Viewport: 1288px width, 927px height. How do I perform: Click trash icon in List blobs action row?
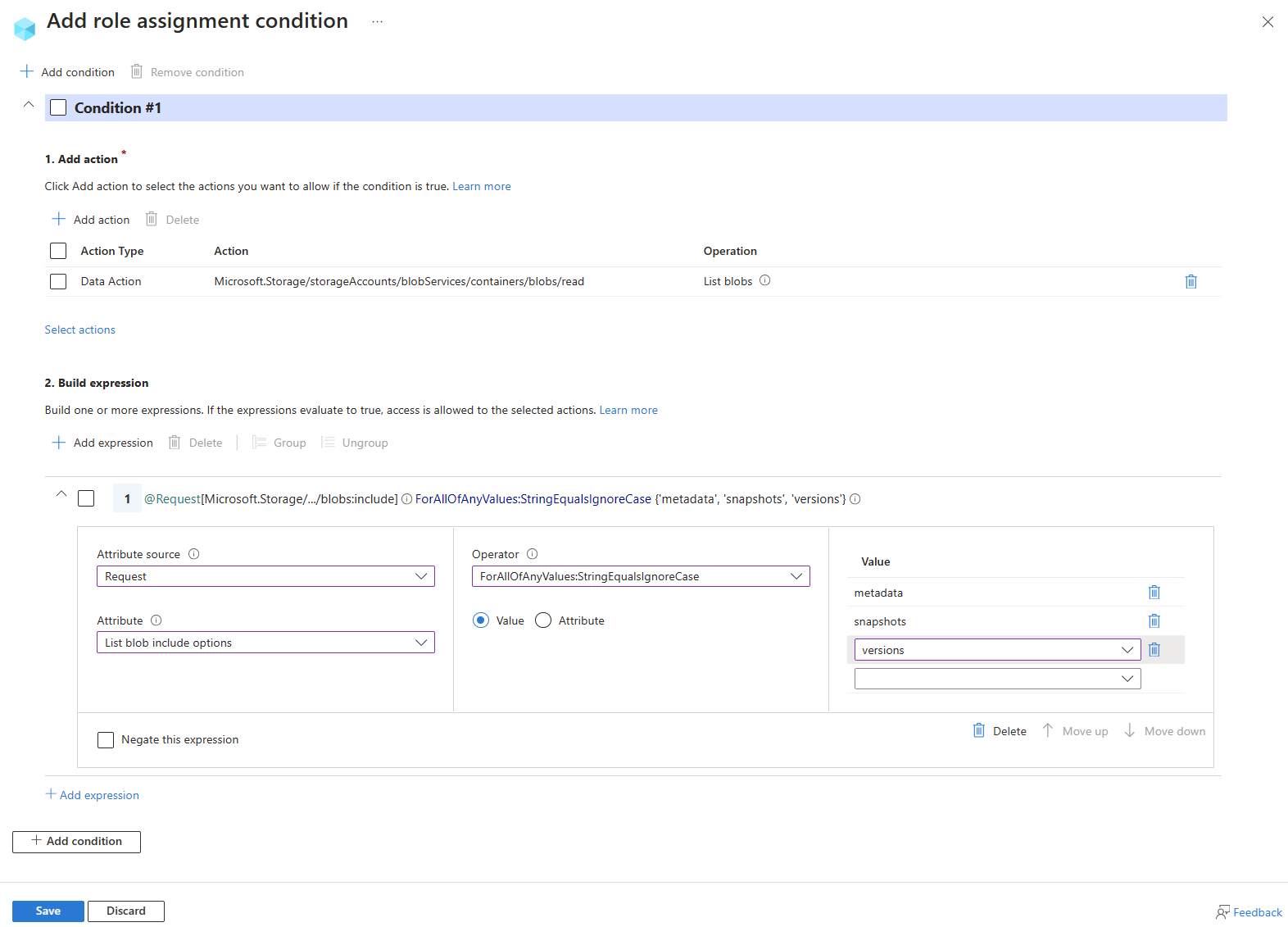(1190, 282)
